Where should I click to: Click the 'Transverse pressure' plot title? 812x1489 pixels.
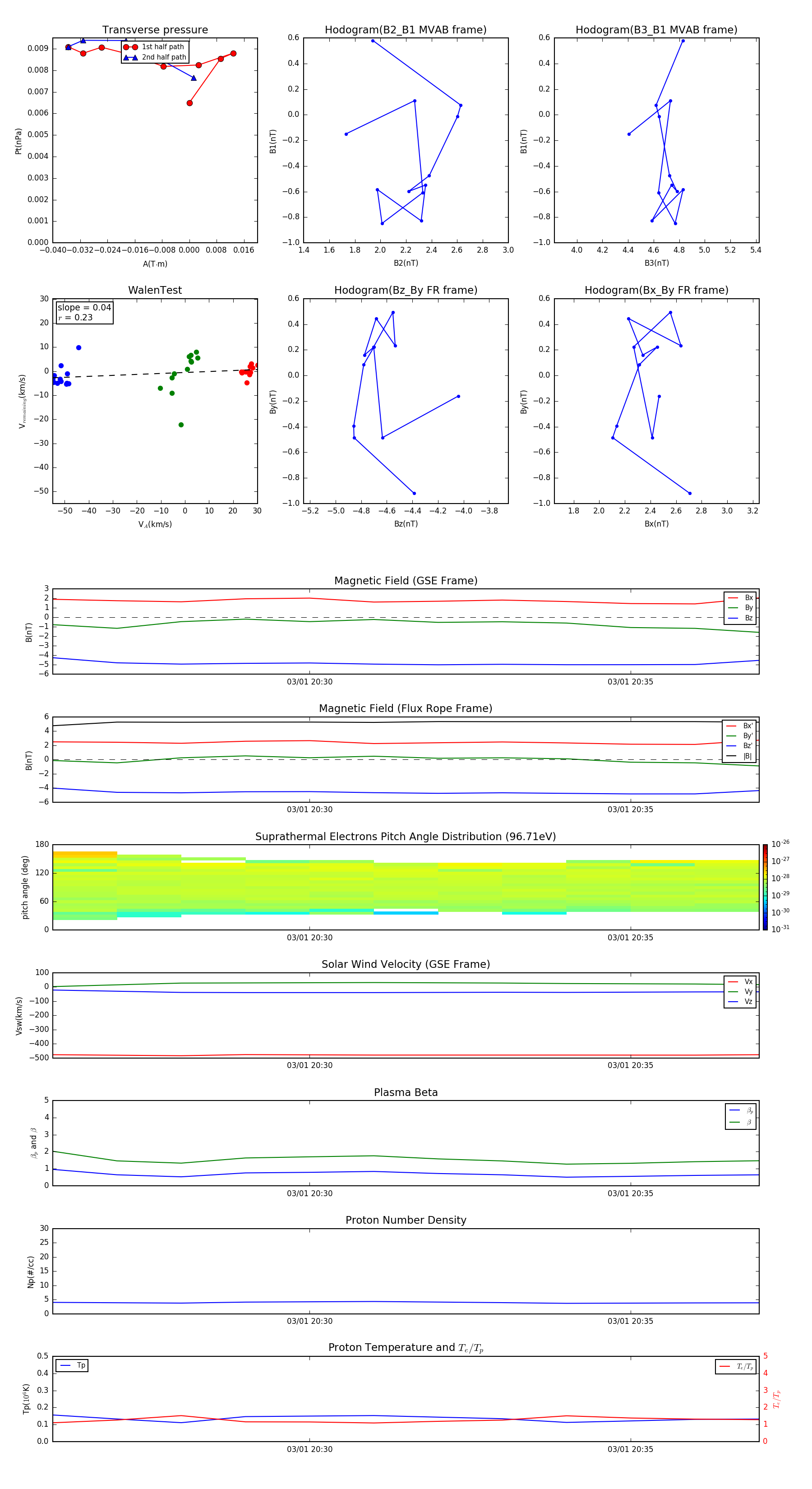pos(155,30)
